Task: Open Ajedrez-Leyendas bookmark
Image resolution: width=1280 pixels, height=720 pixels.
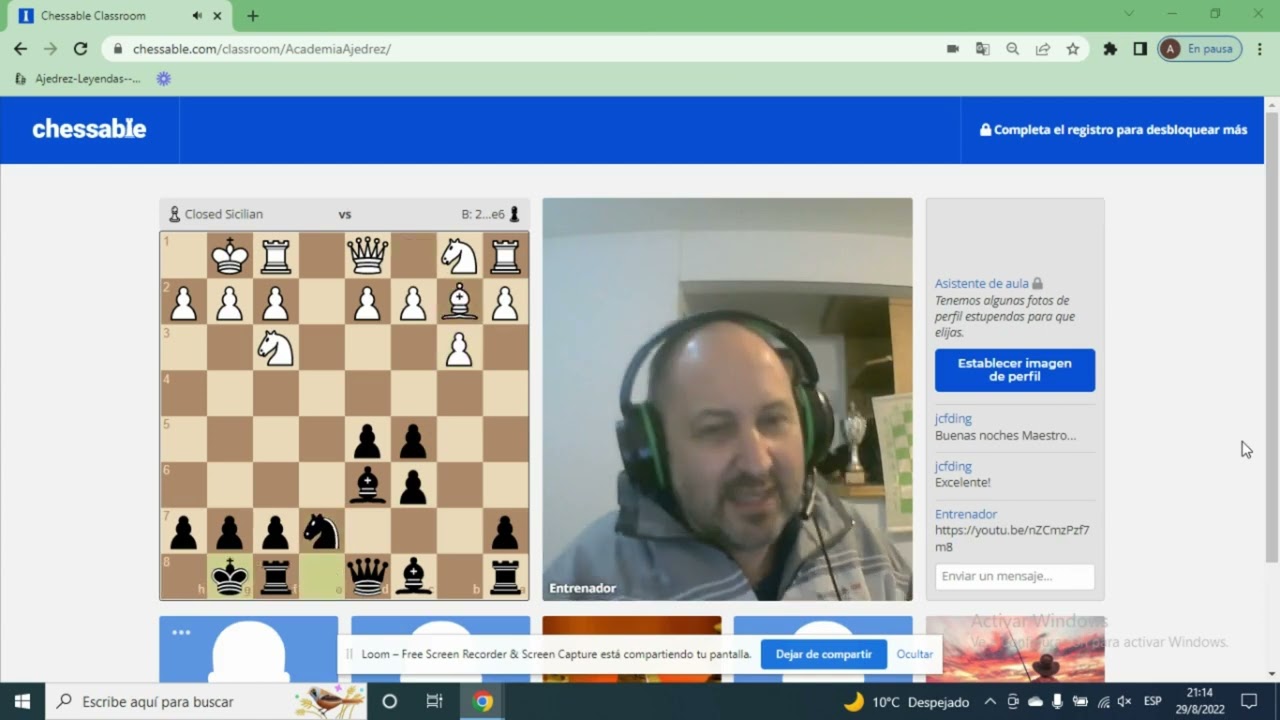Action: click(x=78, y=78)
